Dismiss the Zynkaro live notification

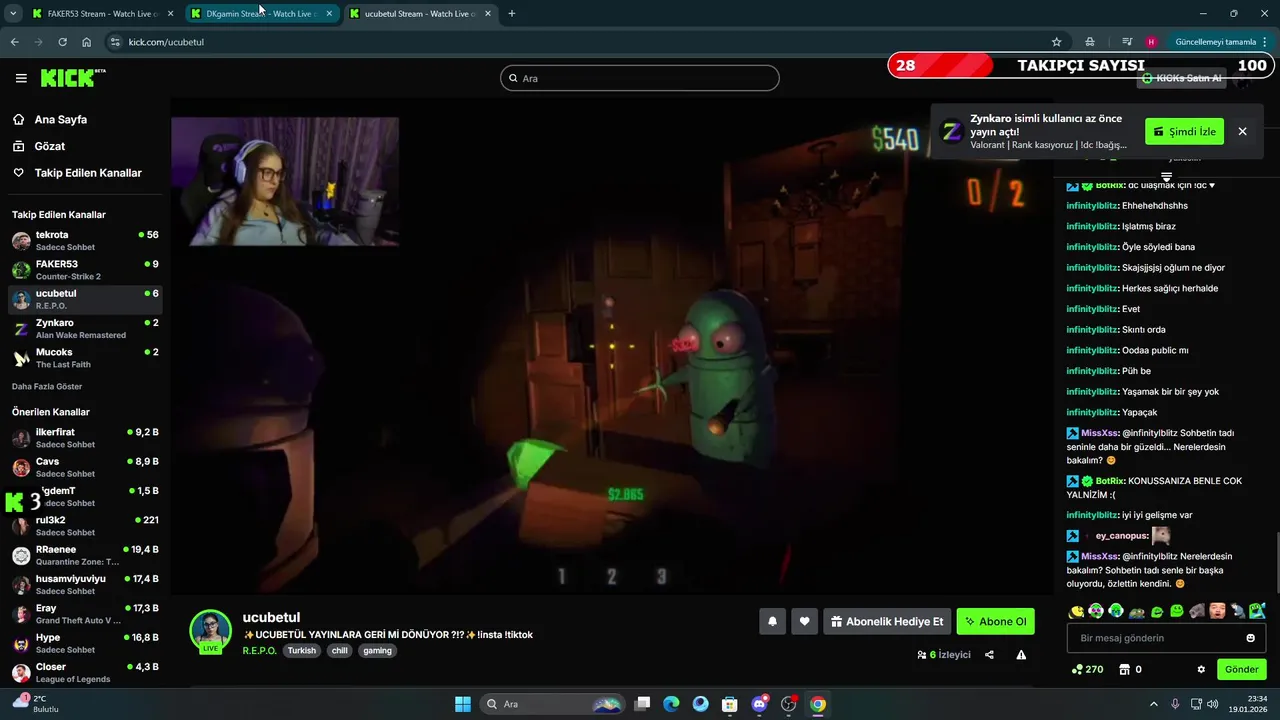click(1242, 132)
